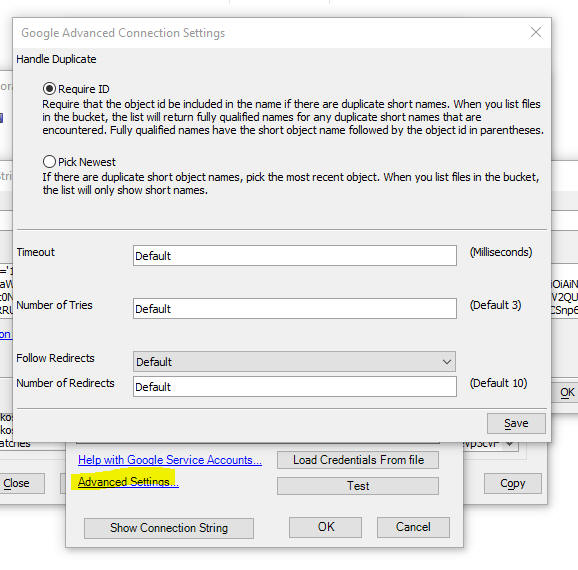The width and height of the screenshot is (578, 570).
Task: Close the Google Advanced Connection Settings dialog
Action: point(536,32)
